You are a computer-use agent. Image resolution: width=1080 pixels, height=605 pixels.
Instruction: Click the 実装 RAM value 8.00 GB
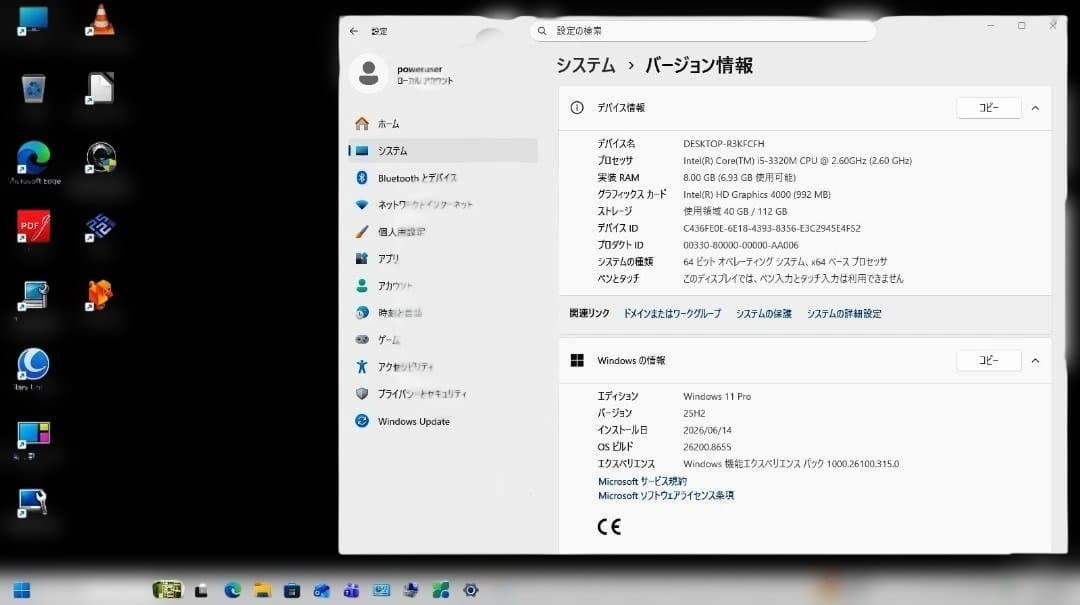[x=739, y=178]
